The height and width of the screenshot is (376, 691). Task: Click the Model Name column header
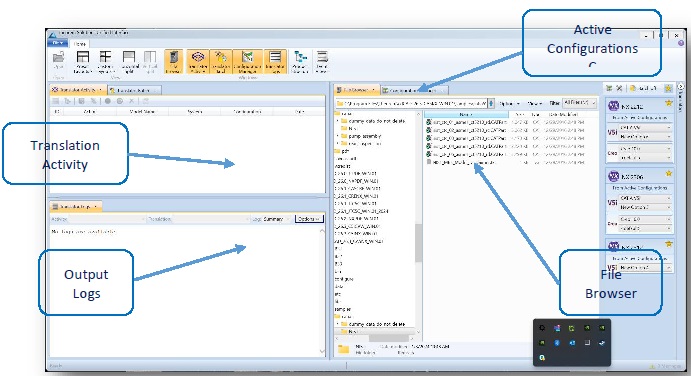click(x=142, y=112)
